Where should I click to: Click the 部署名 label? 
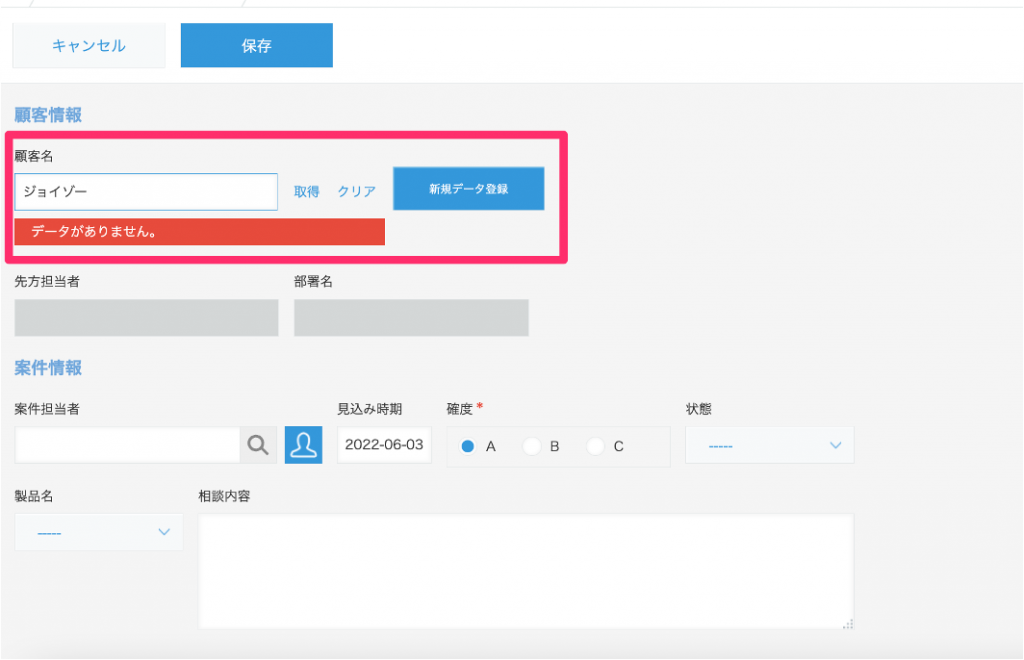click(313, 281)
